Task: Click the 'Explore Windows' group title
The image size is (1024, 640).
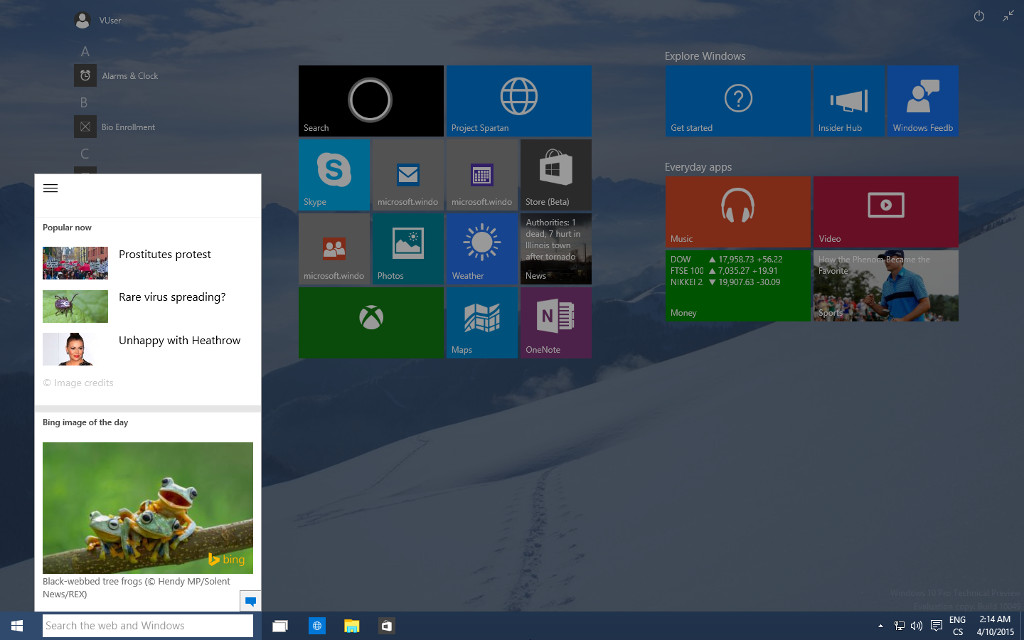Action: pos(705,56)
